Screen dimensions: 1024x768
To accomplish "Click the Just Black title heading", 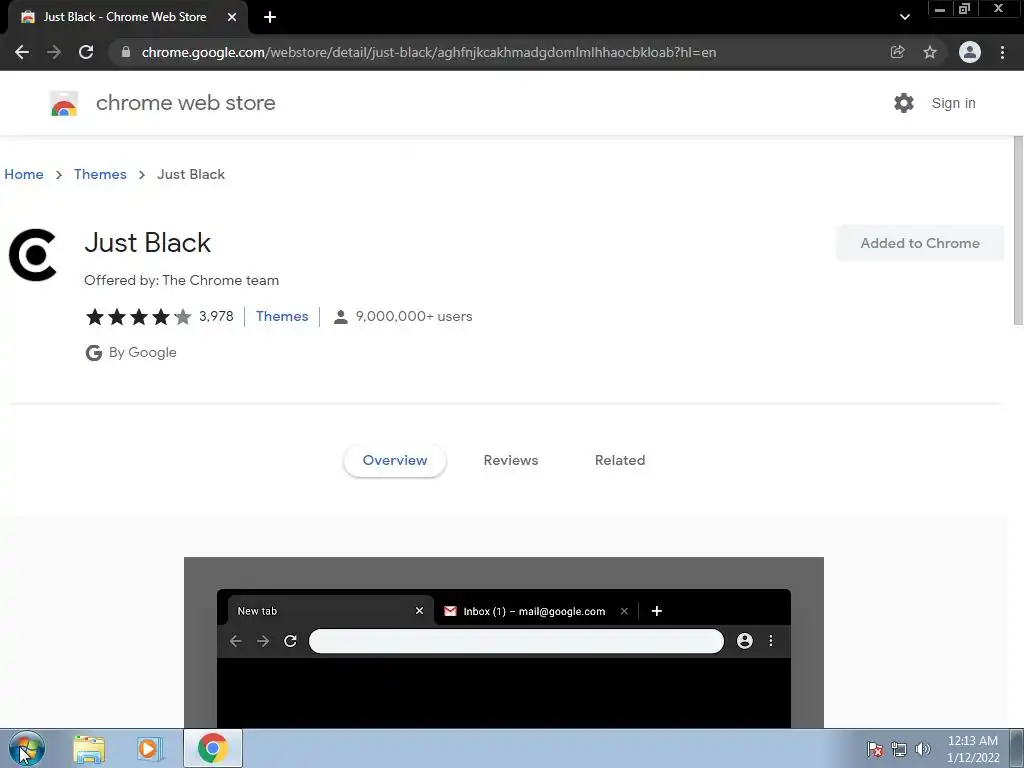I will point(148,243).
